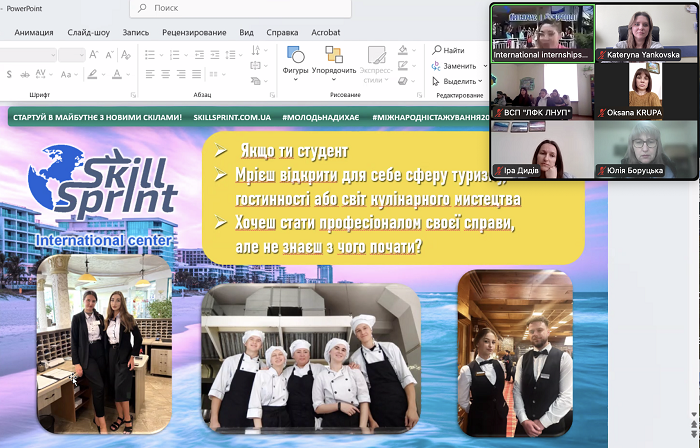This screenshot has height=448, width=700.
Task: Open the Абзац paragraph dialog launcher
Action: point(272,94)
